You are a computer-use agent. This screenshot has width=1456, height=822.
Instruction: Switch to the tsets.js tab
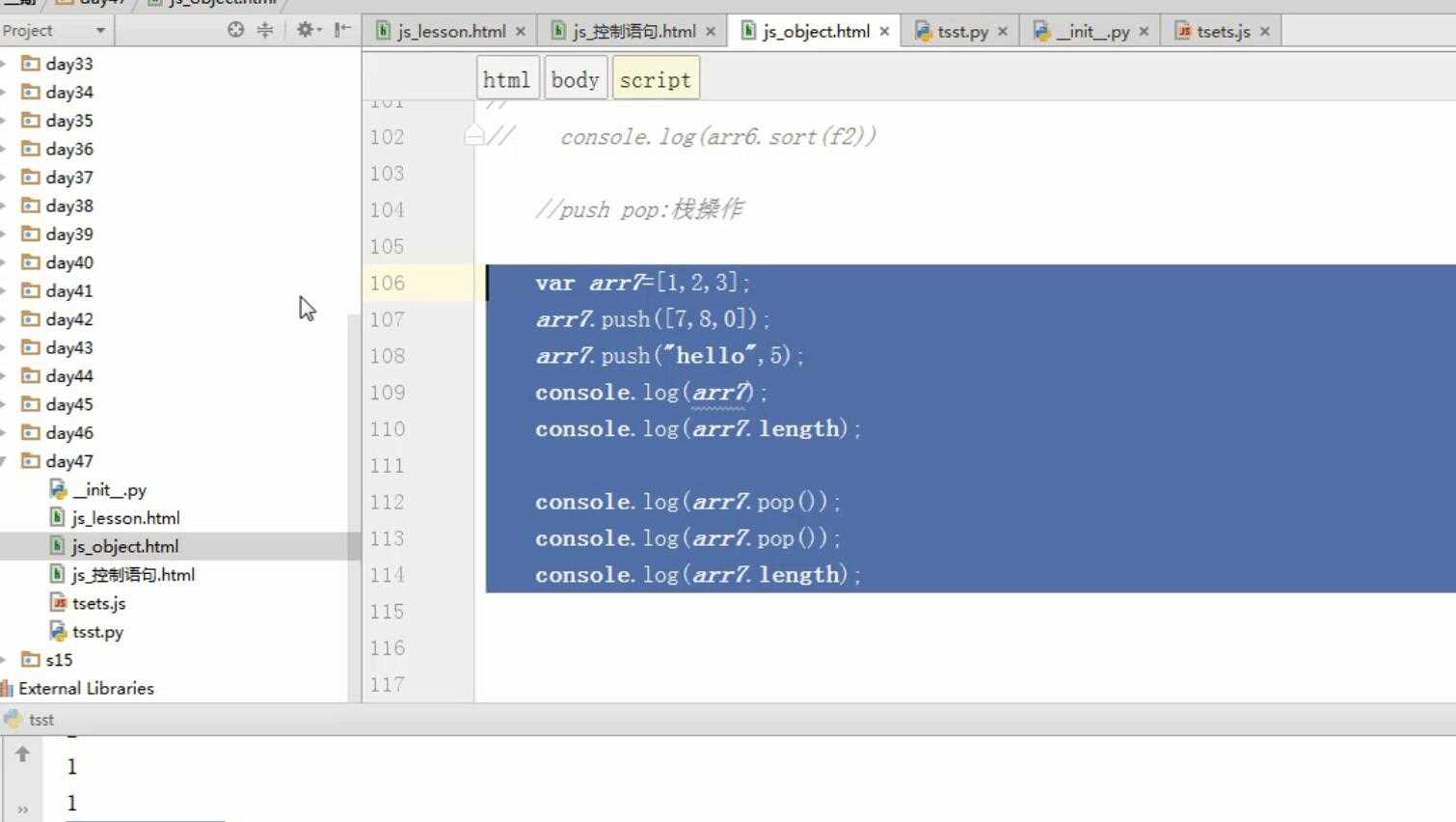coord(1223,31)
